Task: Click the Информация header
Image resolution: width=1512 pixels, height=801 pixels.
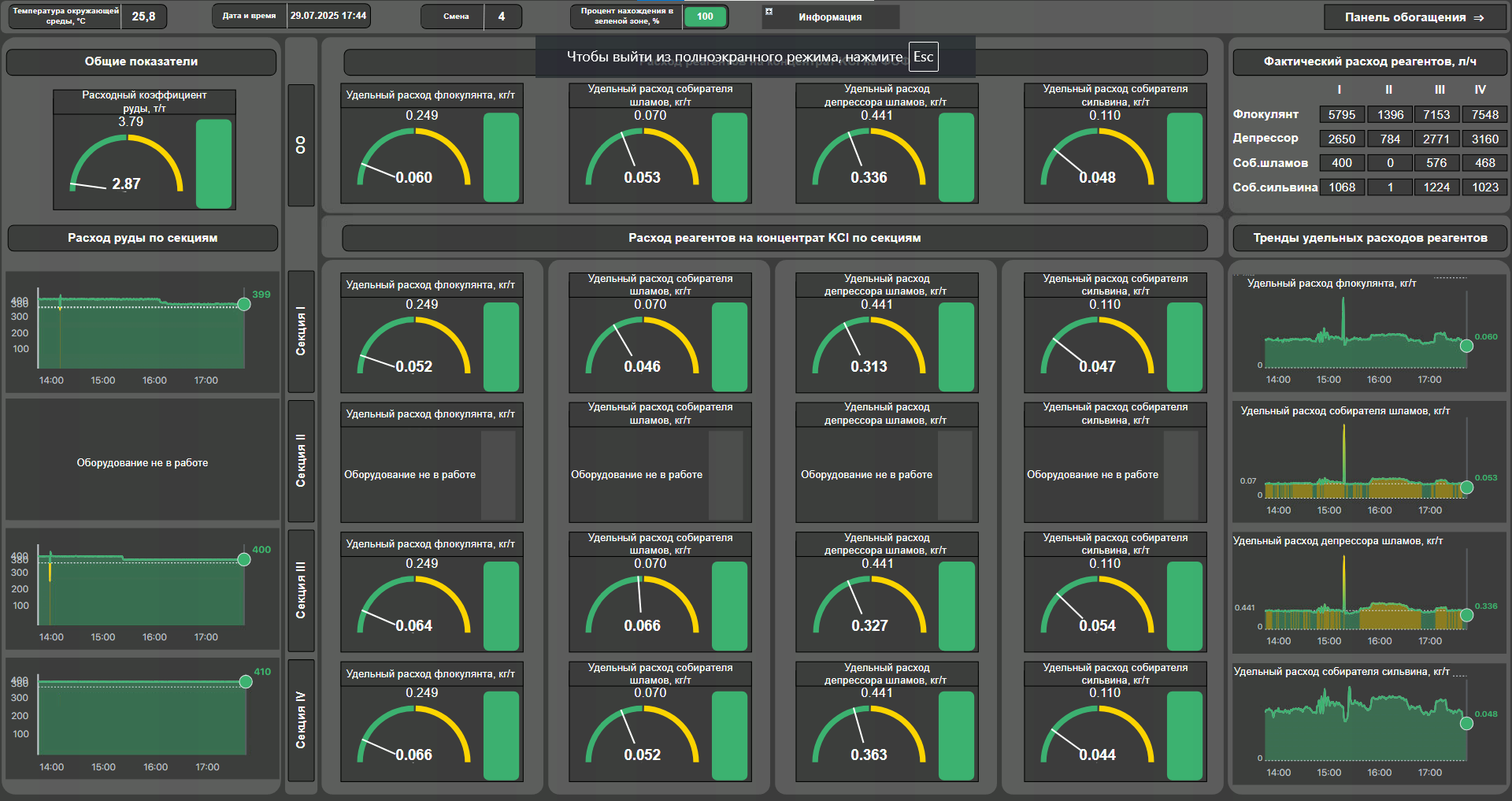Action: (830, 17)
